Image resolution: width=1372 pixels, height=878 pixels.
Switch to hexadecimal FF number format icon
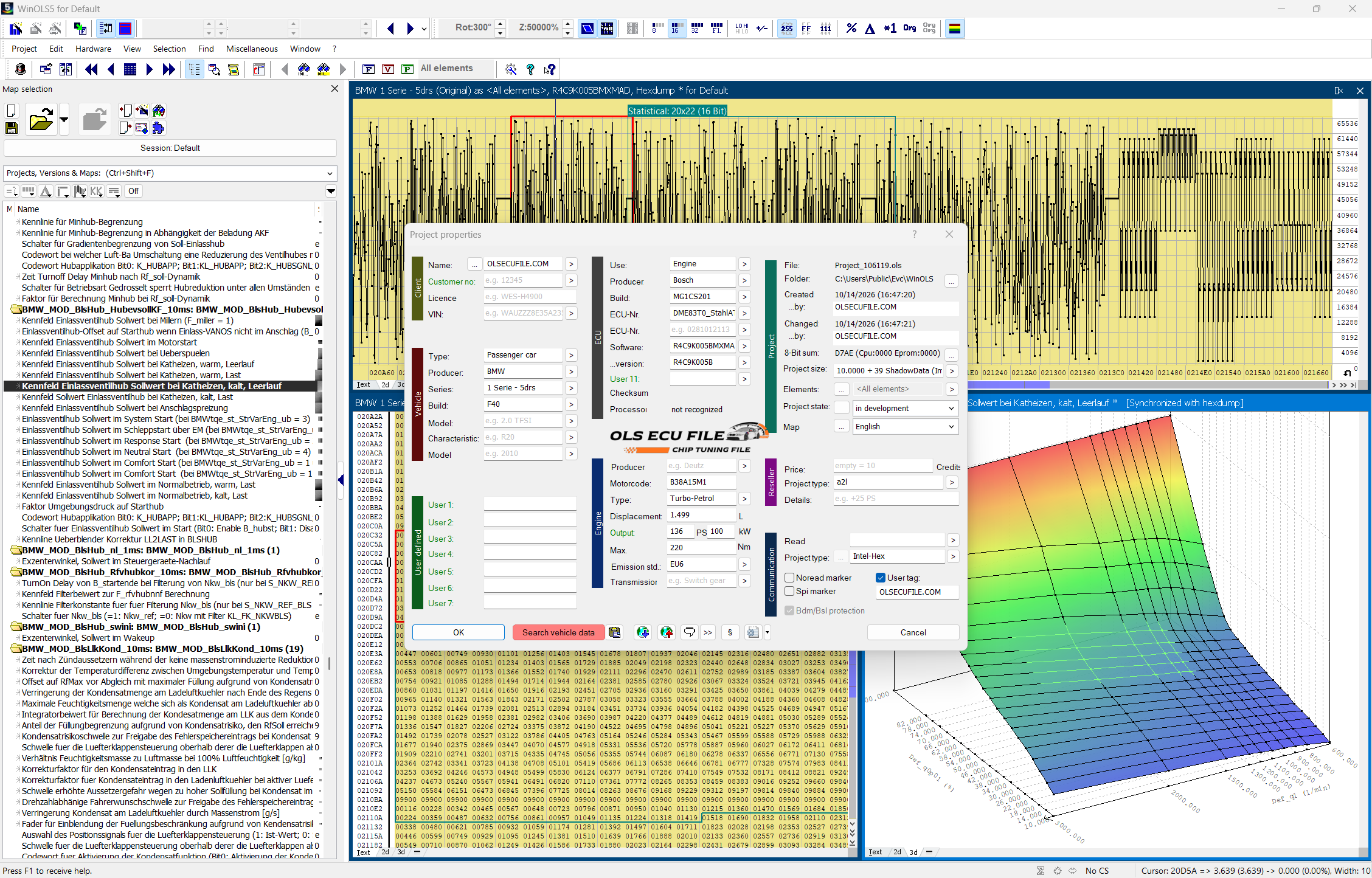click(x=806, y=28)
